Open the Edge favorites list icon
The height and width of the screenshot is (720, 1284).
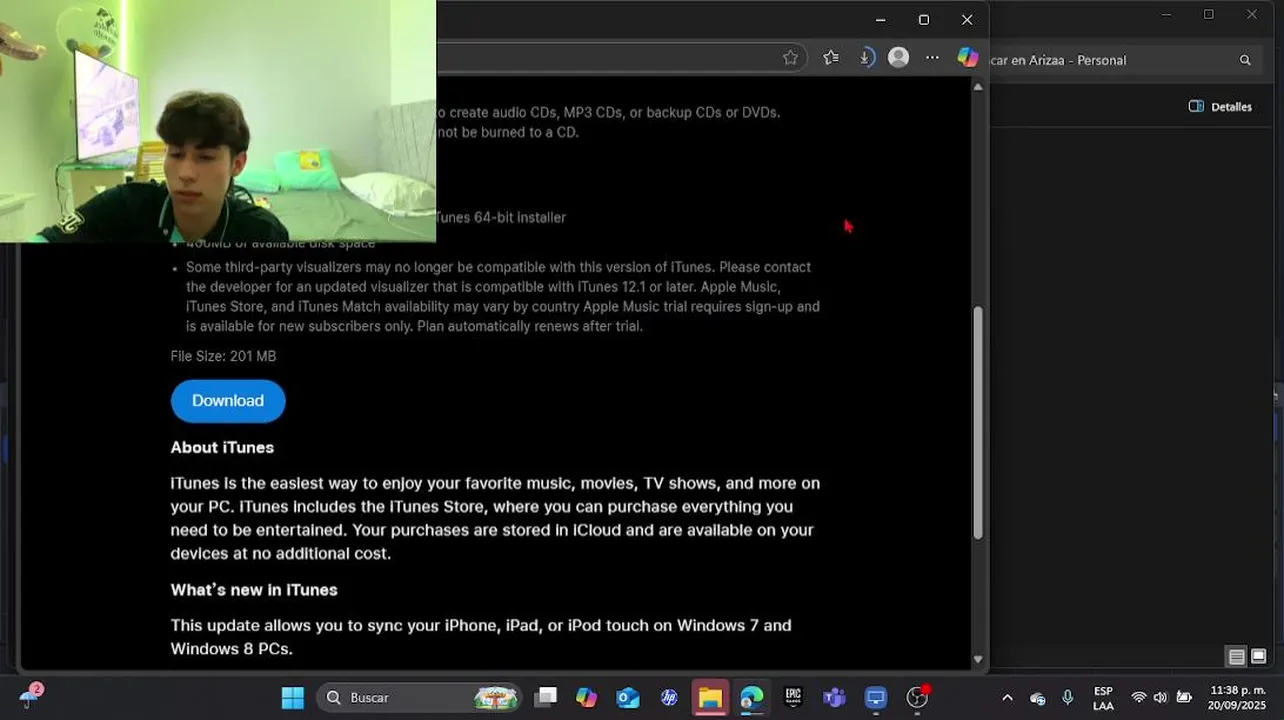[x=831, y=58]
